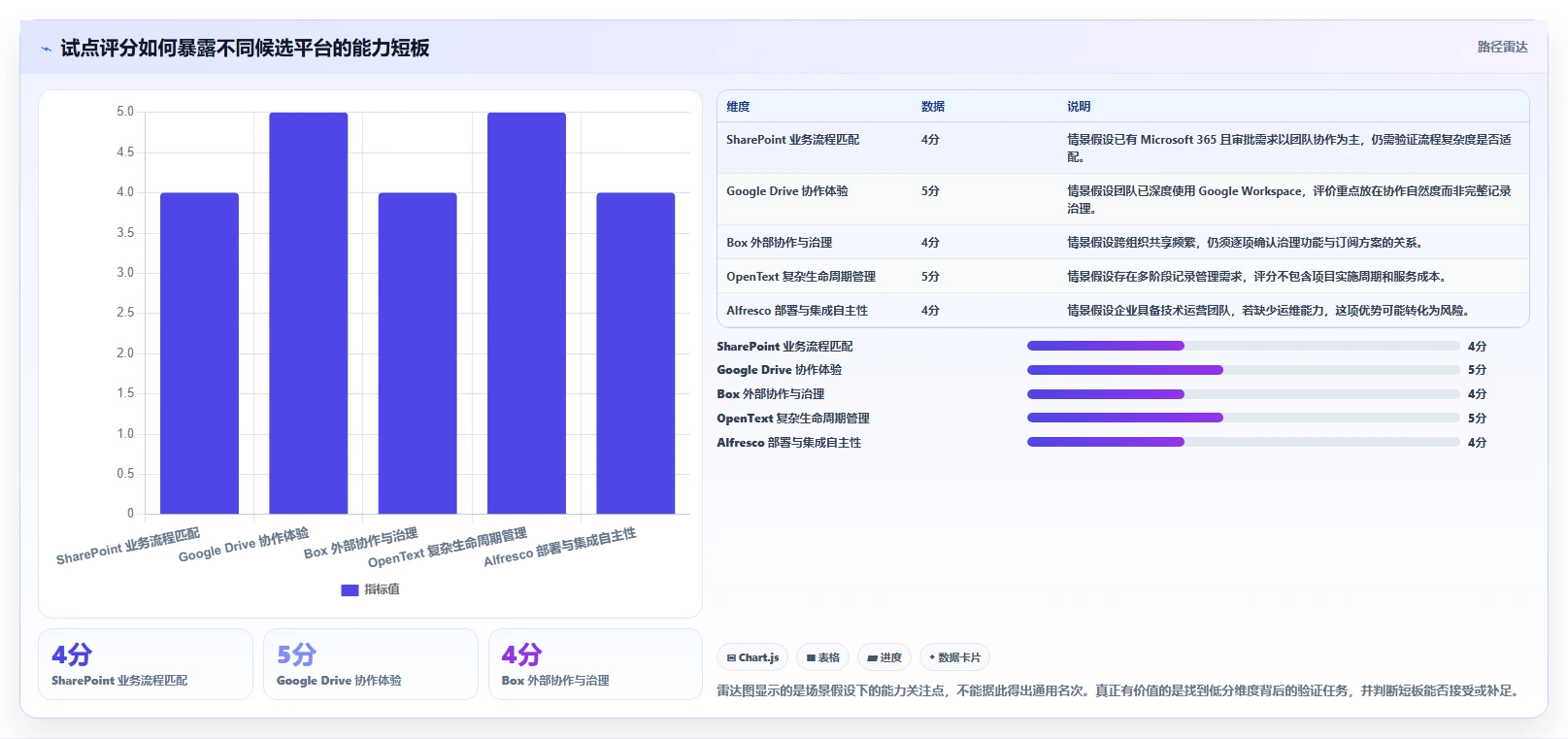Click the 表格 tag
The height and width of the screenshot is (739, 1568).
click(823, 657)
